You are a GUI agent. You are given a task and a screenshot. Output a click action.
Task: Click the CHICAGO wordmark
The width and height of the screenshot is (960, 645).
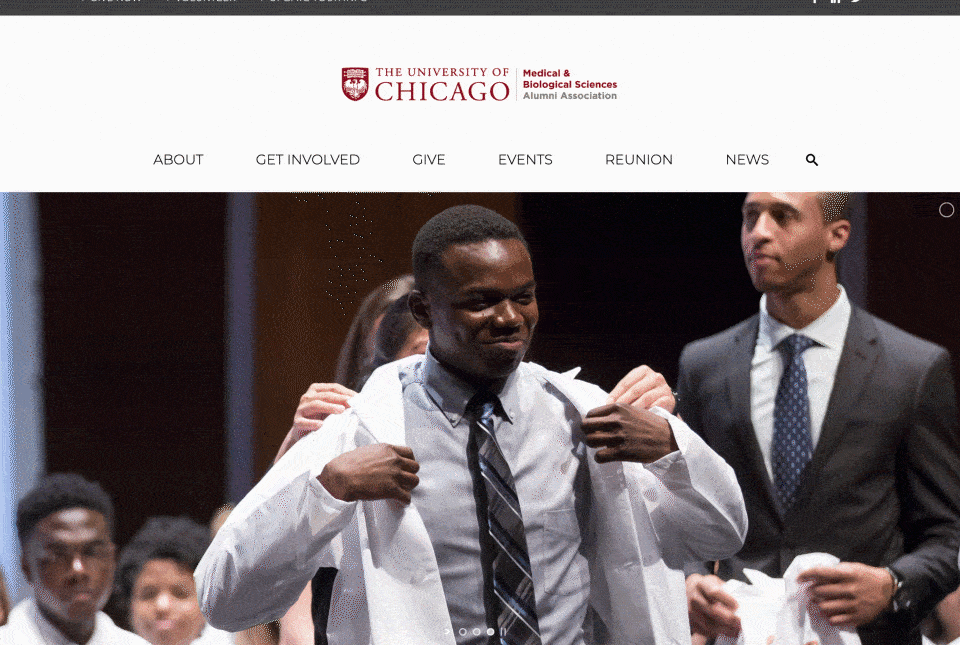441,91
